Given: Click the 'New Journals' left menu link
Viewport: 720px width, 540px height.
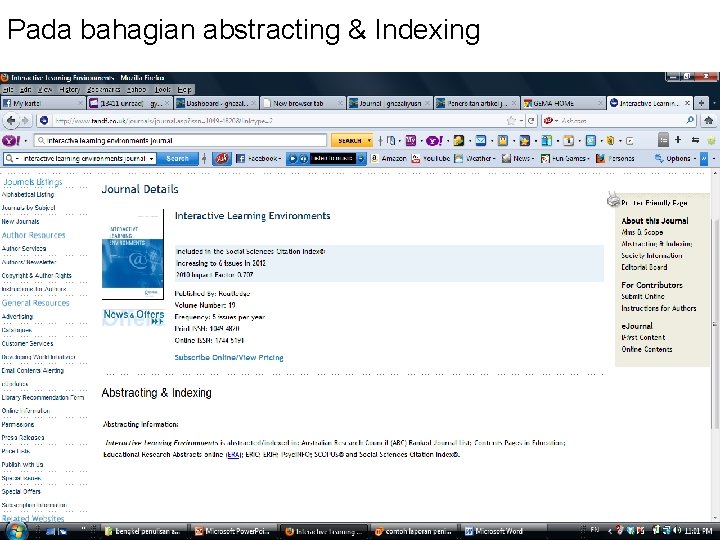Looking at the screenshot, I should [x=20, y=221].
